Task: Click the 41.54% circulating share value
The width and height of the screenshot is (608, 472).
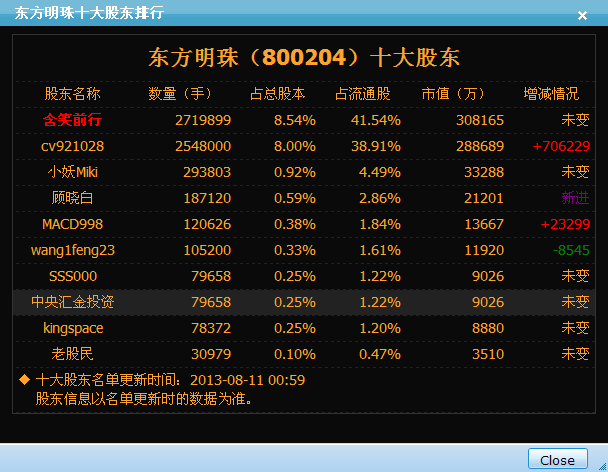Action: [376, 120]
